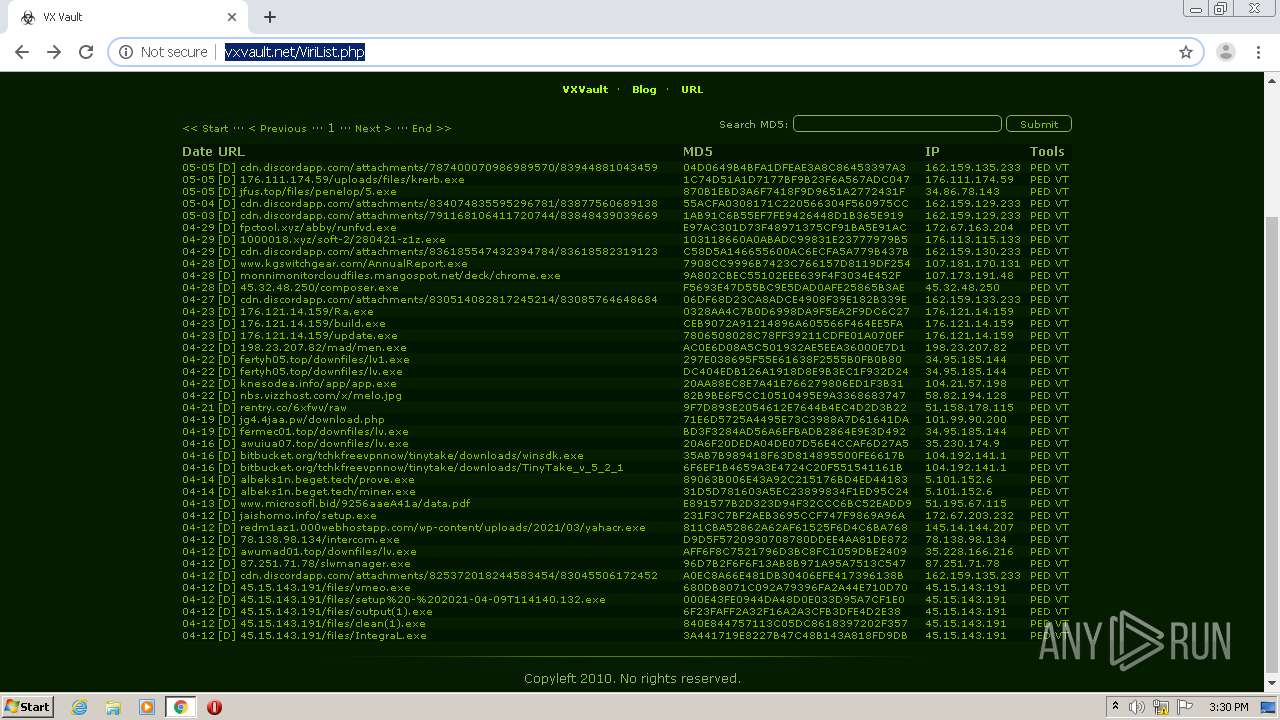Open 45.32.48.250/composer.exe link
Viewport: 1280px width, 720px height.
tap(319, 288)
